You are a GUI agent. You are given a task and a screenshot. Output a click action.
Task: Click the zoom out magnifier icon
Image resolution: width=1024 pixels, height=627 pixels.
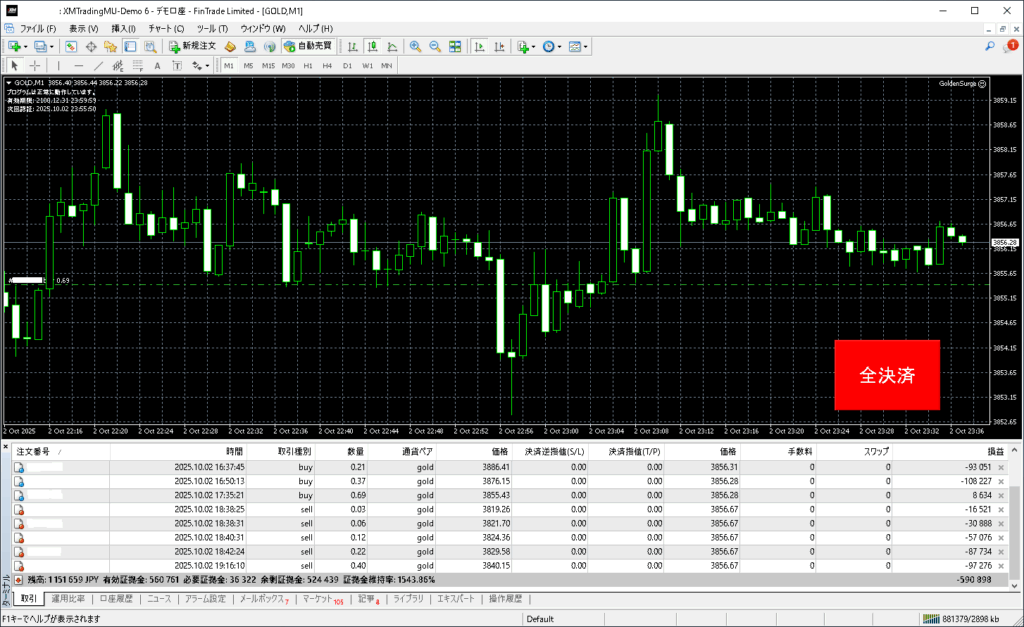[435, 47]
